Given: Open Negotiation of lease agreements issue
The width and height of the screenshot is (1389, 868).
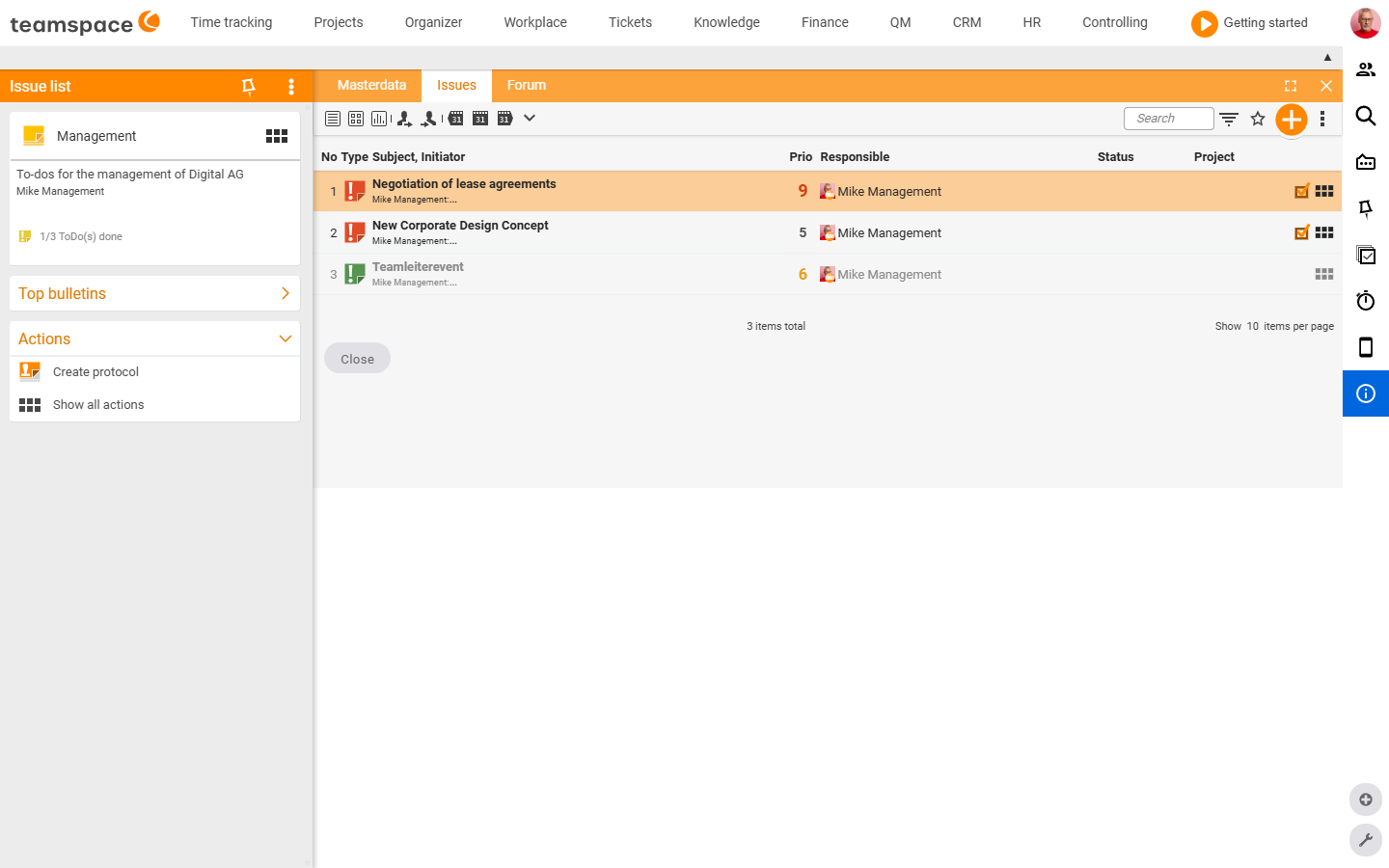Looking at the screenshot, I should pos(464,183).
